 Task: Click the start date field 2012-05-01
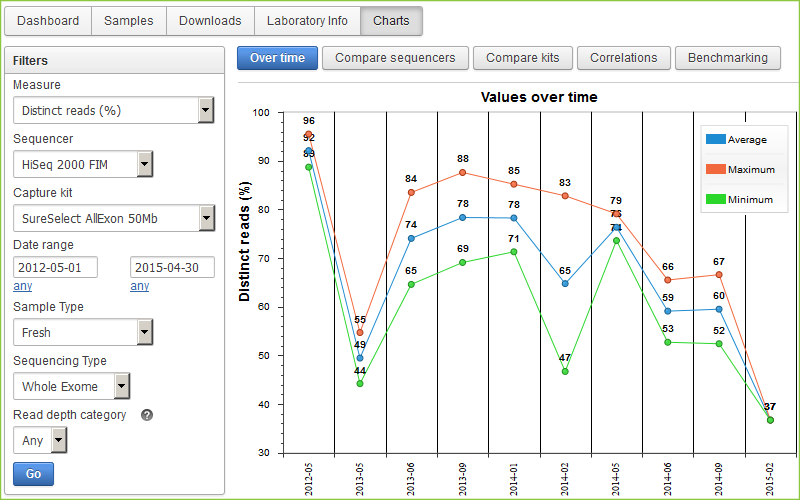click(65, 267)
